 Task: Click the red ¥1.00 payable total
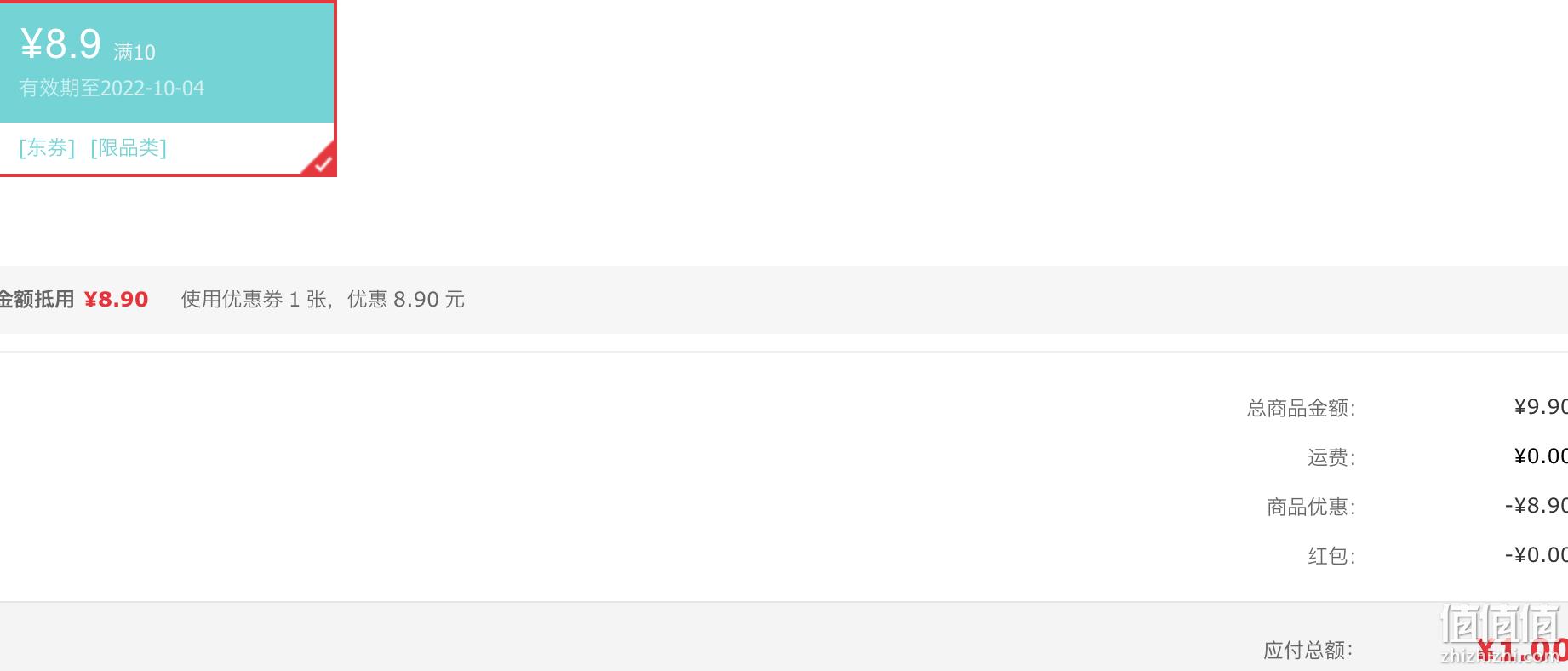point(1522,651)
